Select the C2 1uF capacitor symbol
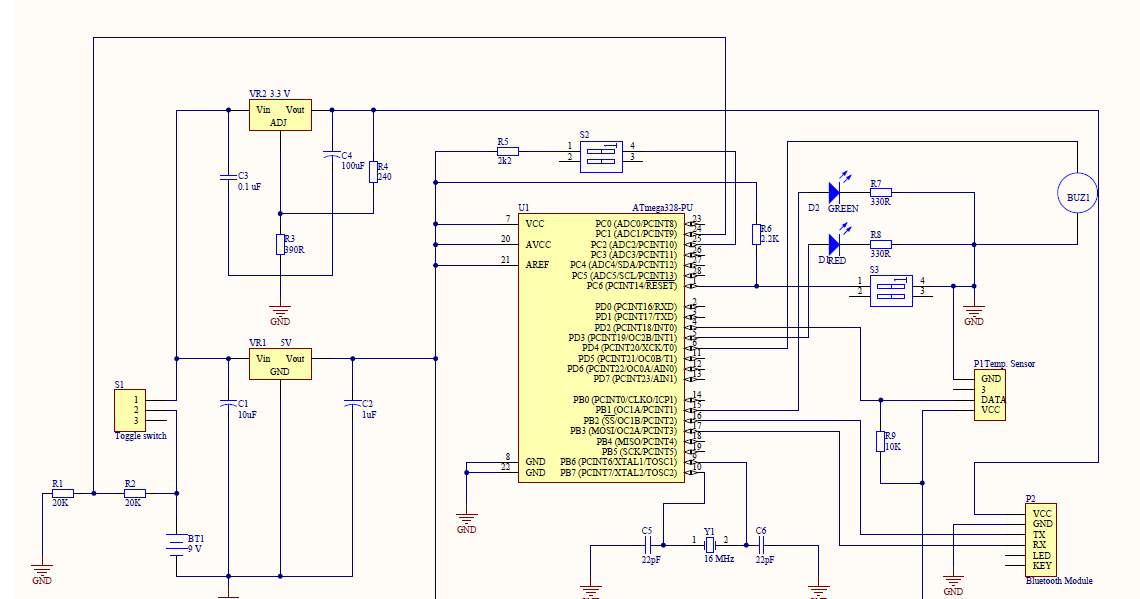 click(353, 403)
